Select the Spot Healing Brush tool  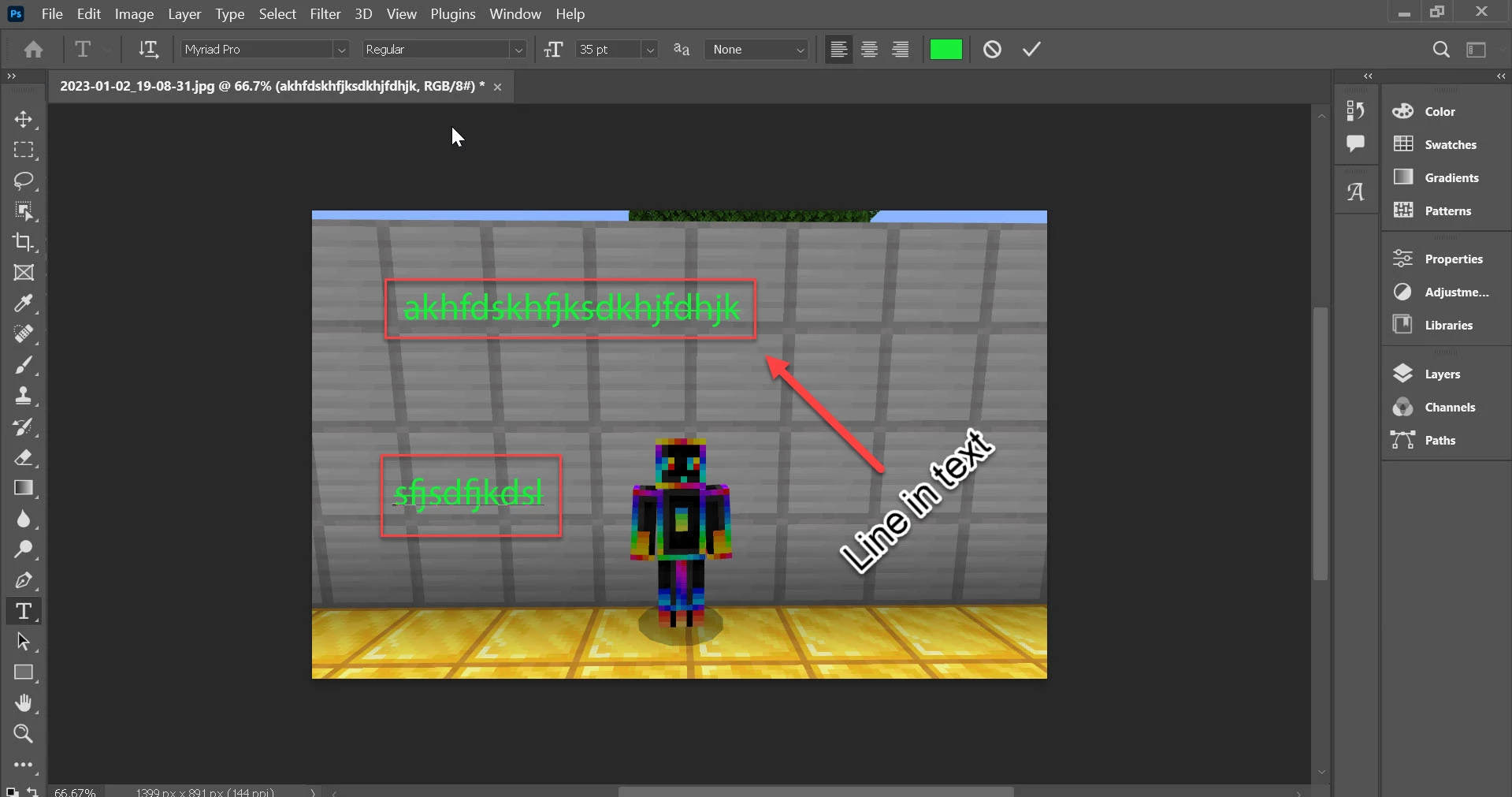point(24,334)
